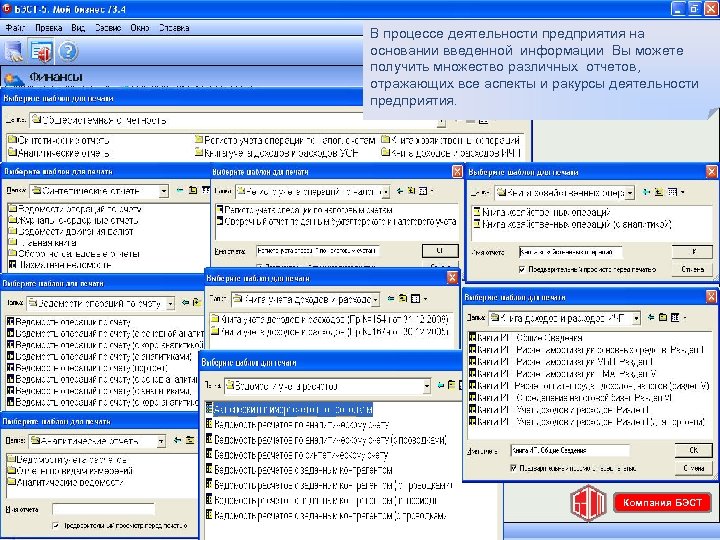Select Ведомость расчетов по синтетическому счету

tap(297, 455)
